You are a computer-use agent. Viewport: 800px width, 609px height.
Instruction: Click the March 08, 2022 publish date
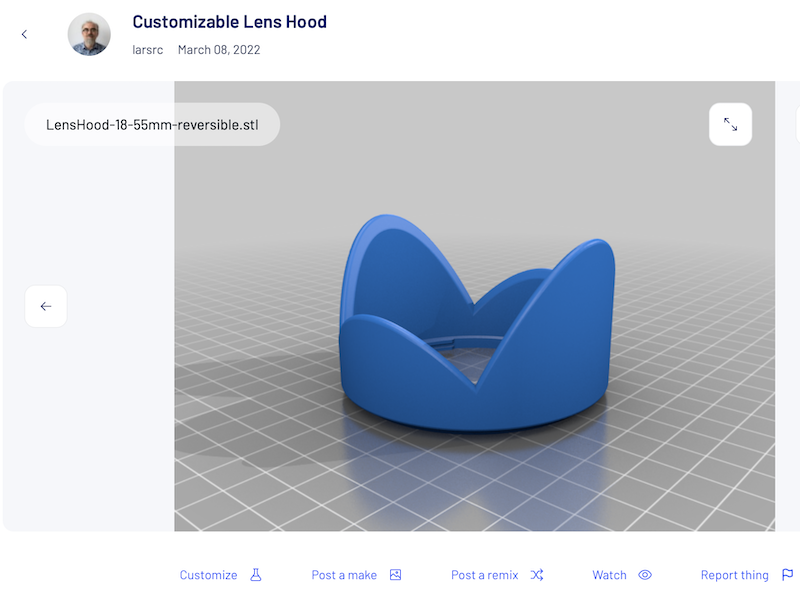[x=218, y=49]
